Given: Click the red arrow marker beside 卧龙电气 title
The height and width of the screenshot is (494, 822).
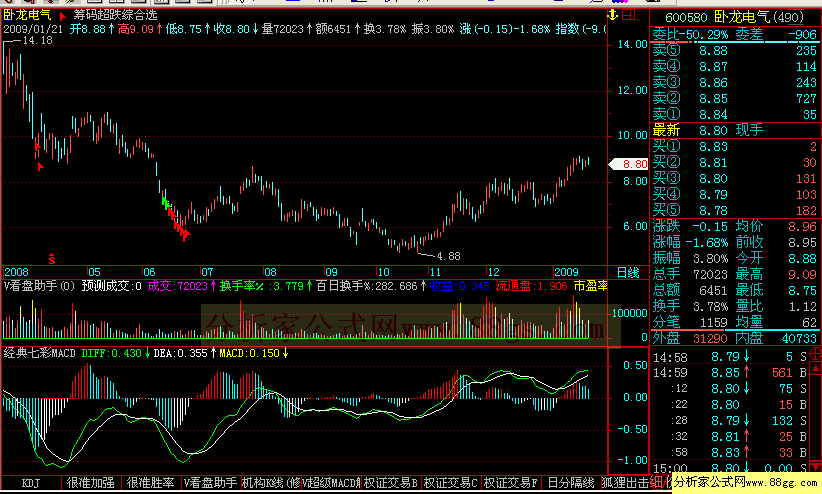Looking at the screenshot, I should [x=63, y=16].
